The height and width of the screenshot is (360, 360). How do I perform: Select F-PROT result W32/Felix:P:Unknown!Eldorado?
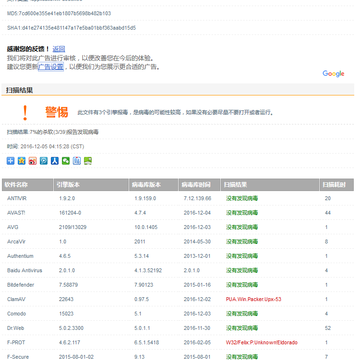point(262,342)
